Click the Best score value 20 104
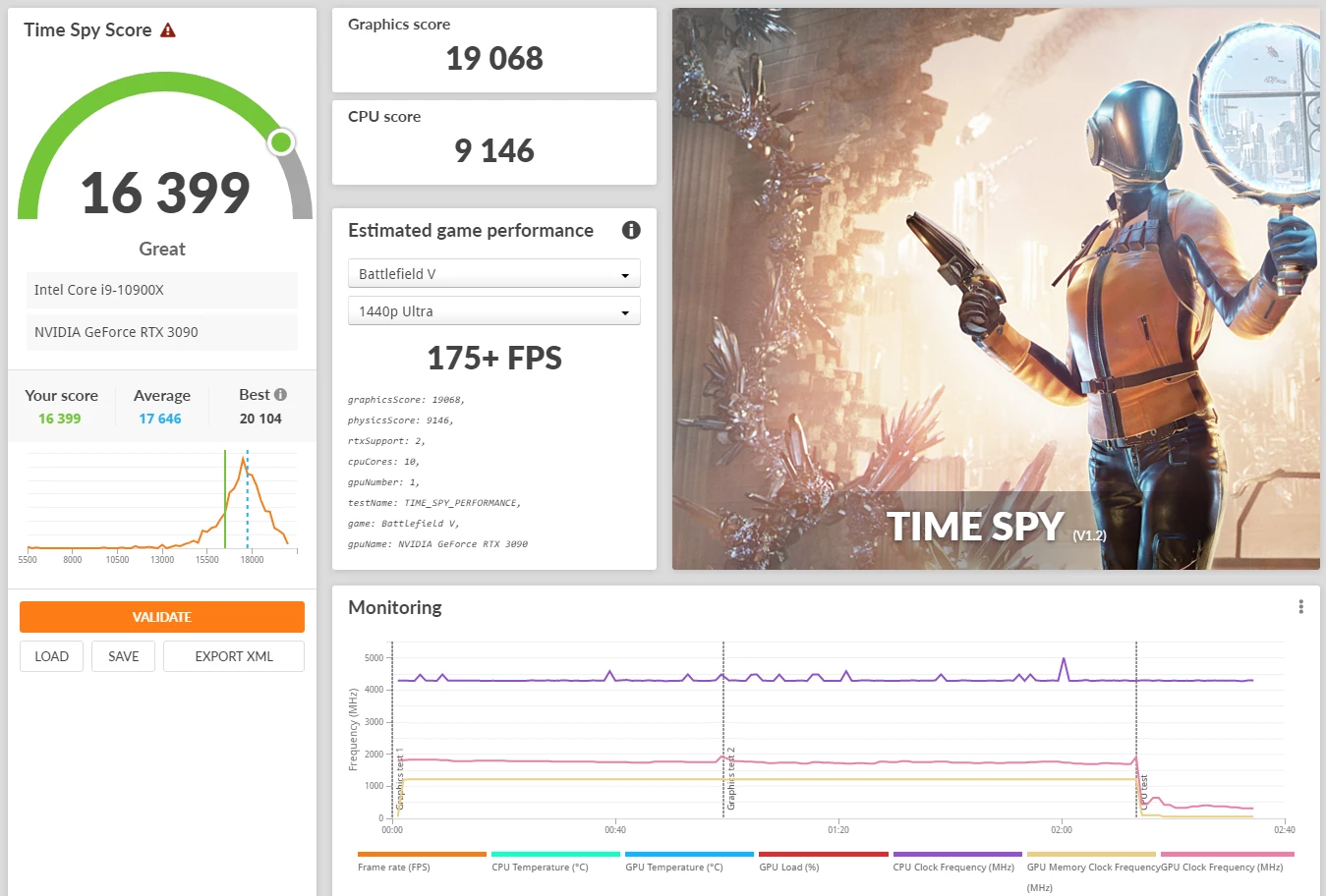Viewport: 1326px width, 896px height. click(x=260, y=419)
